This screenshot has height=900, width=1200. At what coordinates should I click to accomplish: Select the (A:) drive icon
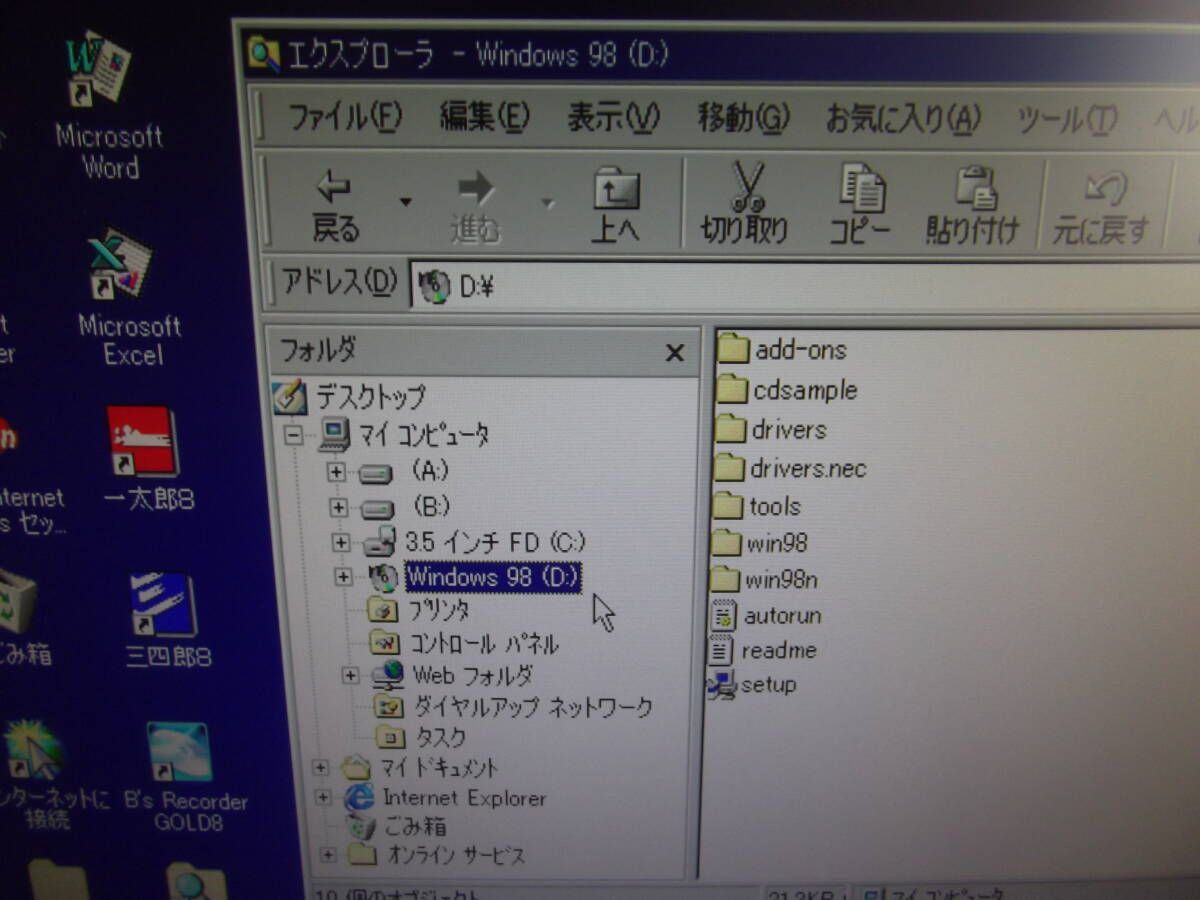click(377, 472)
